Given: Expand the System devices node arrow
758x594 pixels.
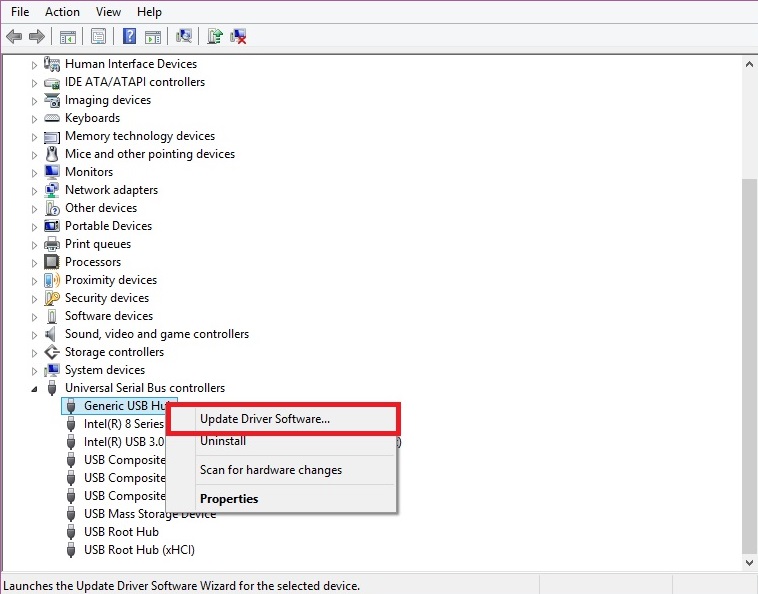Looking at the screenshot, I should [x=34, y=370].
